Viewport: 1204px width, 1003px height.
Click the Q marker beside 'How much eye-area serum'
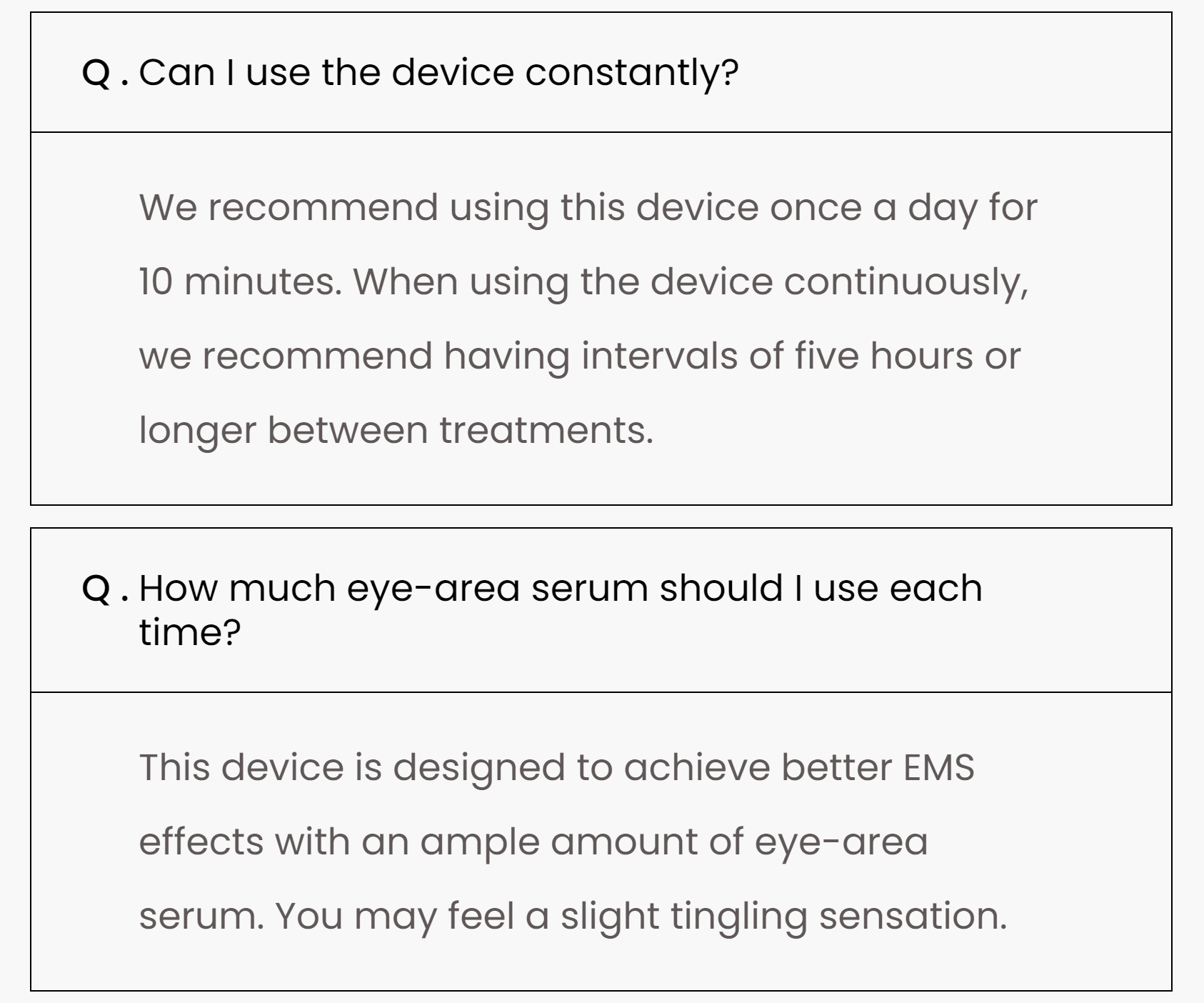96,589
